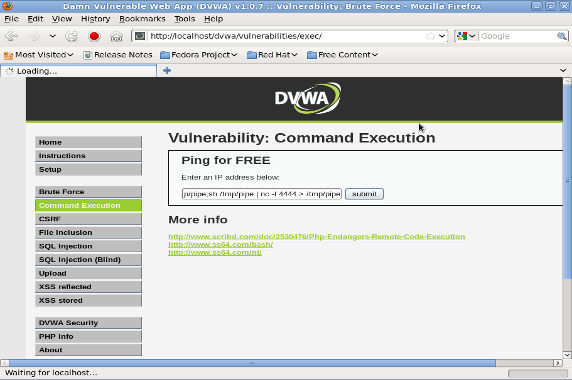Expand the Red Hat bookmarks folder
The width and height of the screenshot is (572, 380).
click(272, 55)
